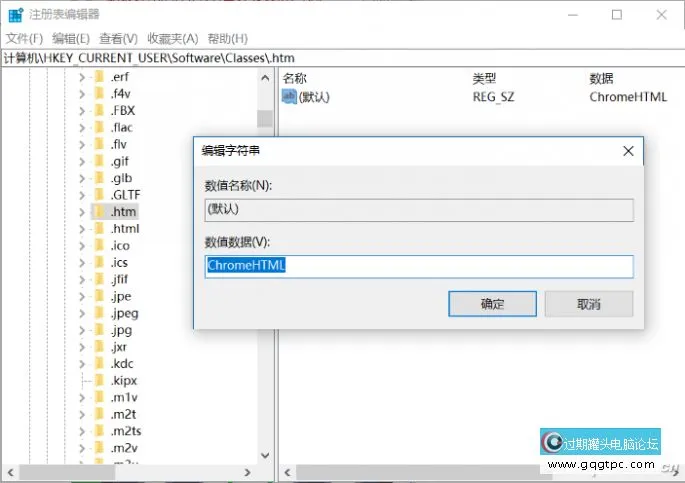Click the (默认) string value icon
The height and width of the screenshot is (483, 685).
click(289, 97)
